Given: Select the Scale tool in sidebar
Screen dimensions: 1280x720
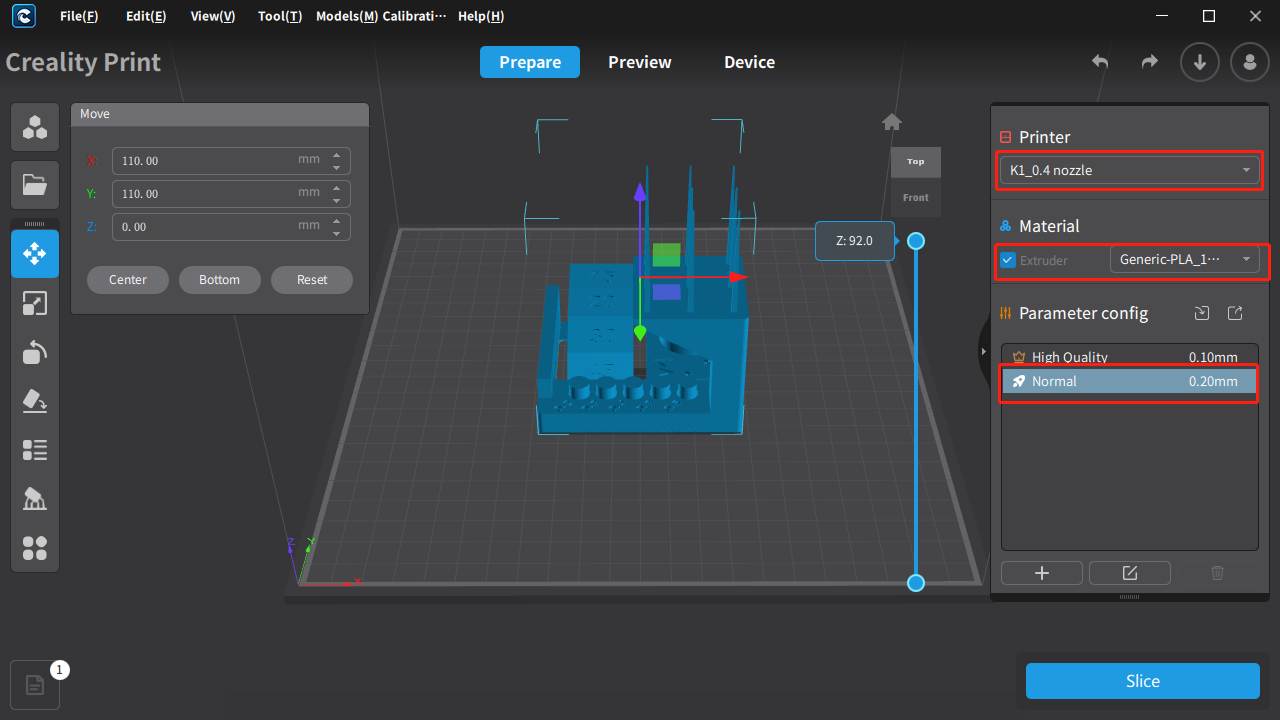Looking at the screenshot, I should [x=35, y=303].
